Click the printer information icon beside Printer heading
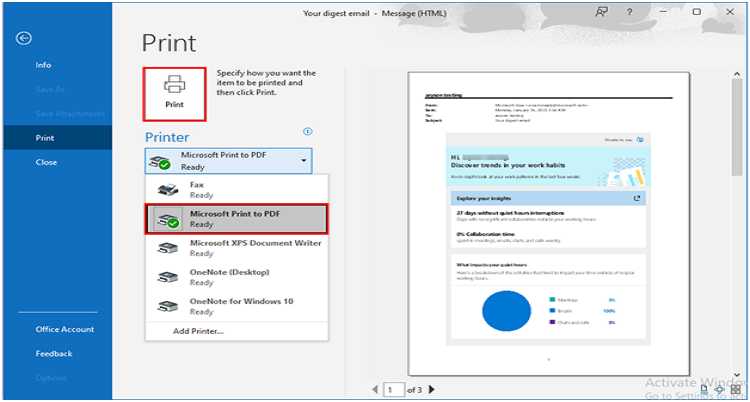Image resolution: width=750 pixels, height=402 pixels. click(308, 132)
